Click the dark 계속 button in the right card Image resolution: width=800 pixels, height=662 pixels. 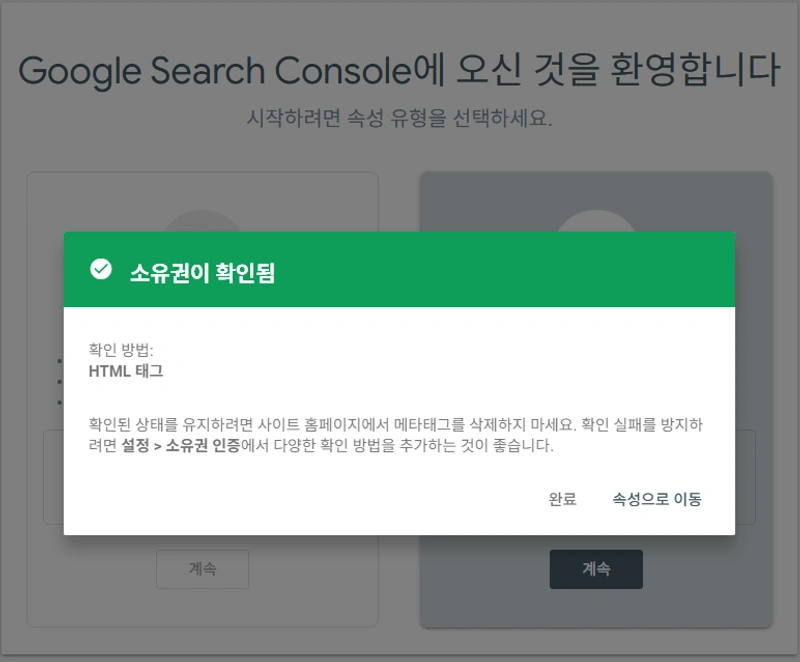click(x=596, y=569)
